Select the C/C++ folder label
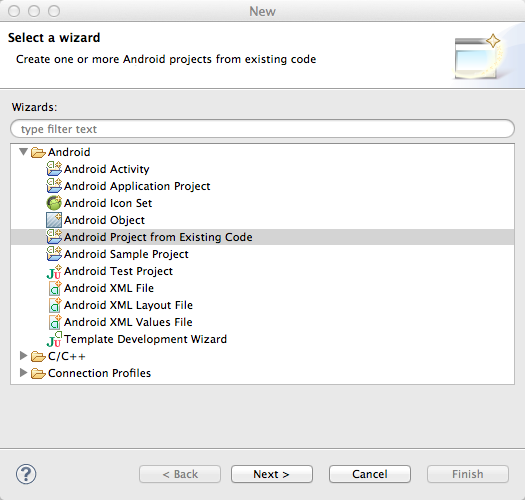Viewport: 525px width, 500px height. click(x=67, y=356)
